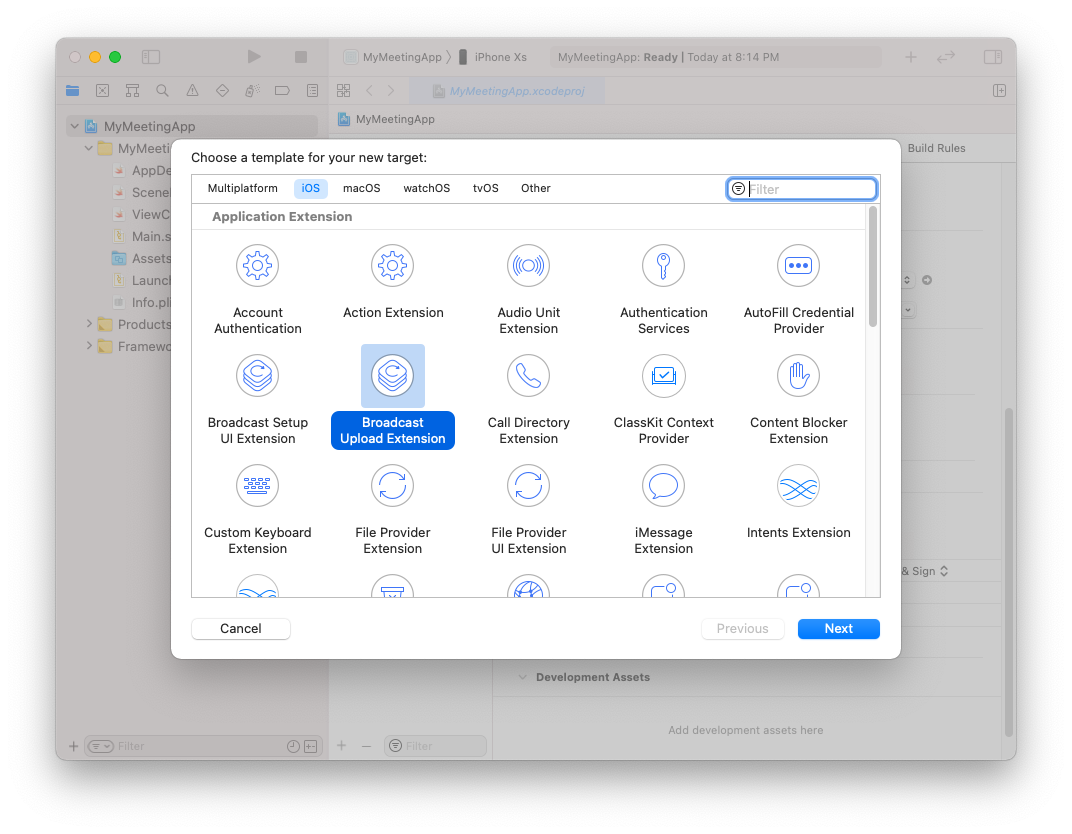Open the Test navigator diamond icon

pyautogui.click(x=222, y=90)
